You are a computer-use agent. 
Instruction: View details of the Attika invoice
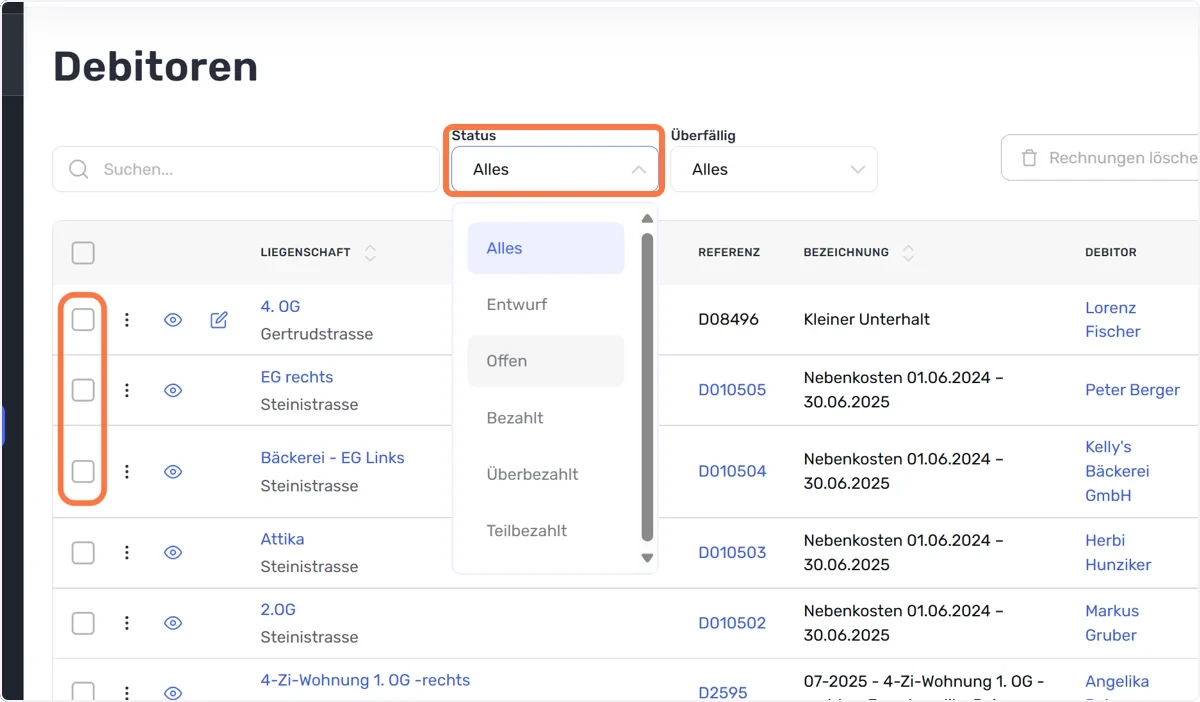tap(173, 552)
